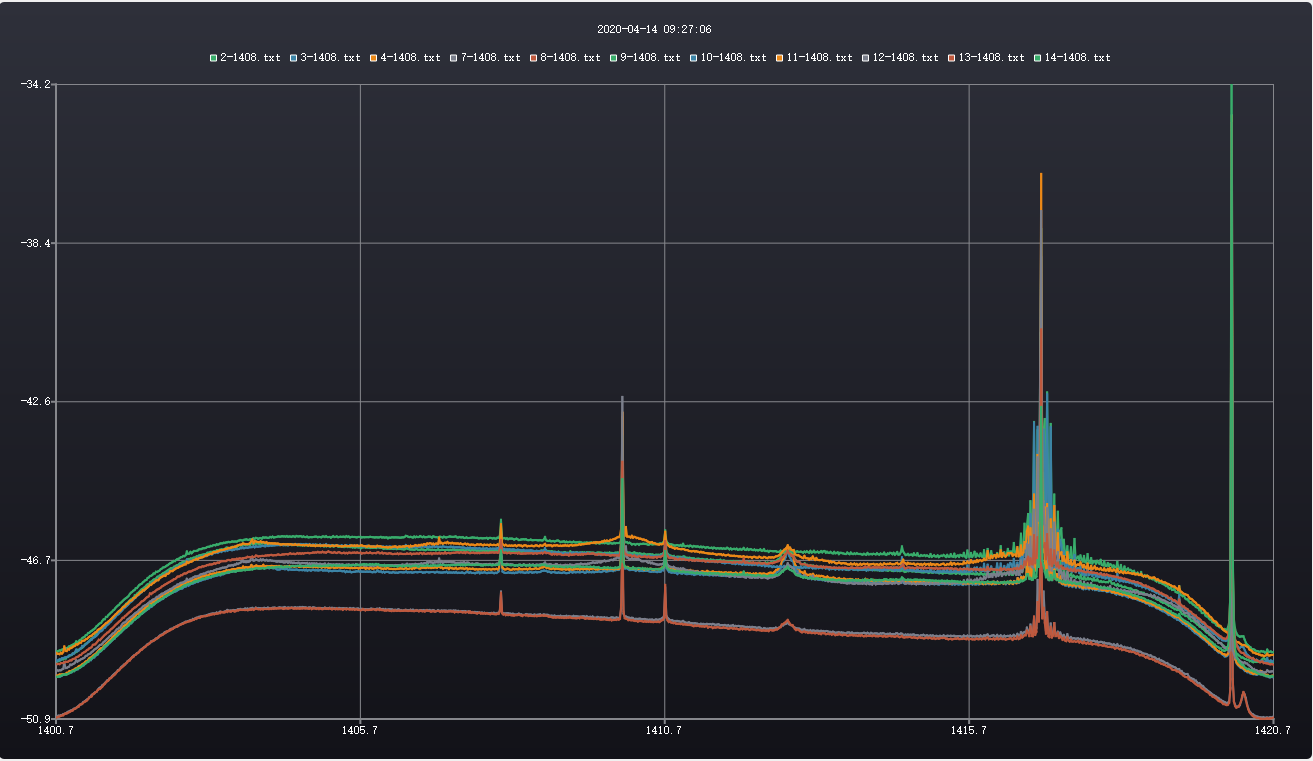Click the x-axis label 1415.7
The image size is (1313, 761).
tap(968, 731)
